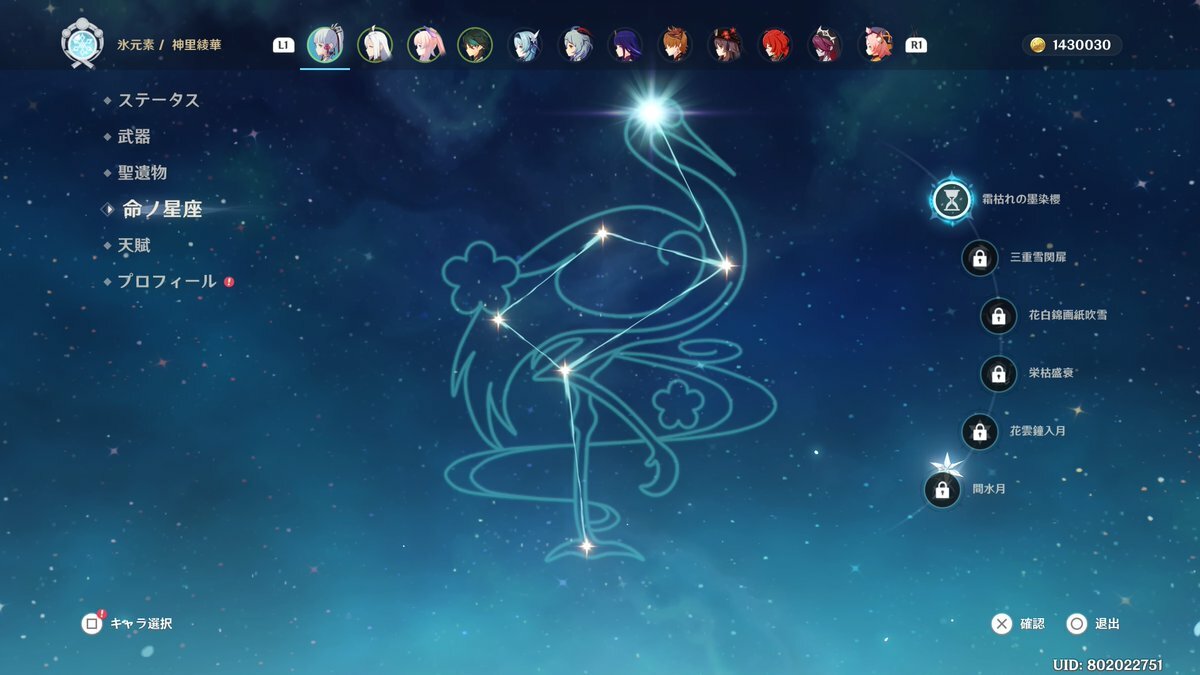Click the 栄枯盛衰 label

point(1051,374)
